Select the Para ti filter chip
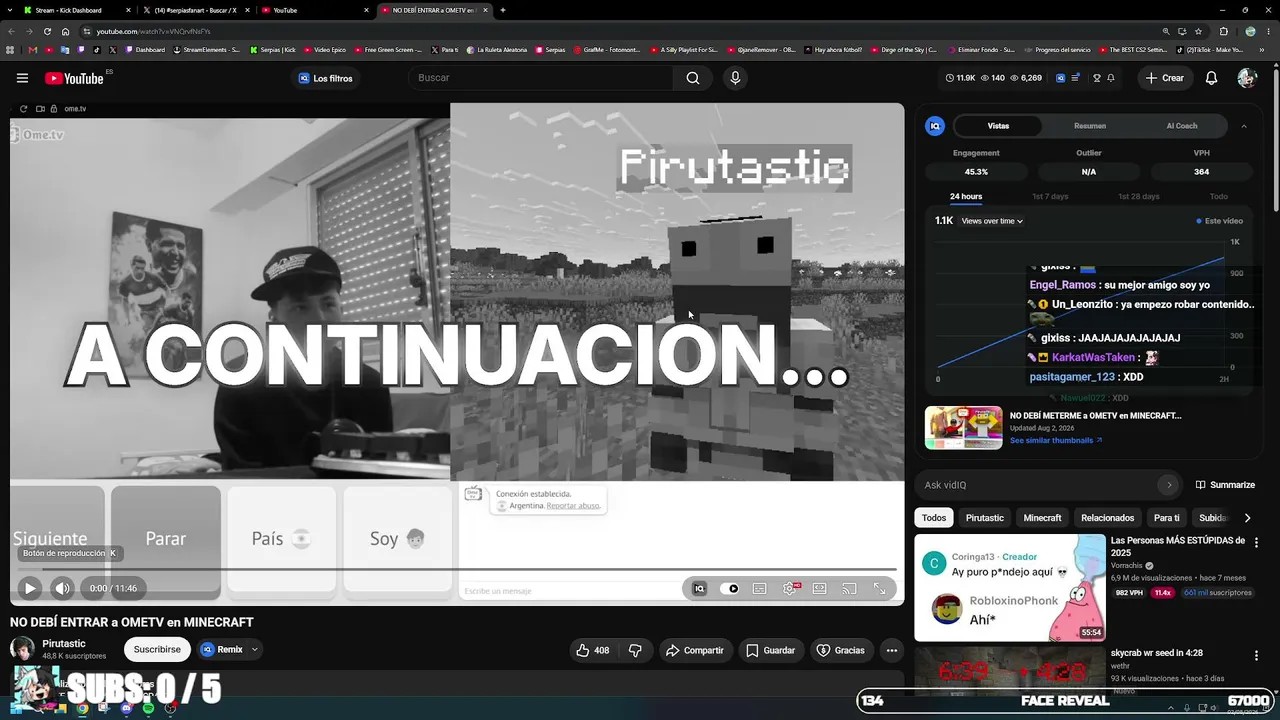This screenshot has height=720, width=1280. (x=1167, y=518)
